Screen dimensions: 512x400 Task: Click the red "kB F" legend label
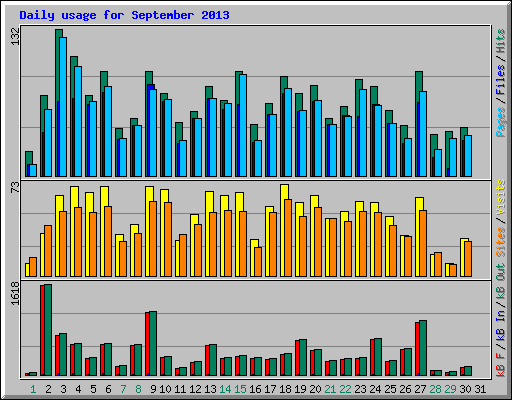(500, 365)
